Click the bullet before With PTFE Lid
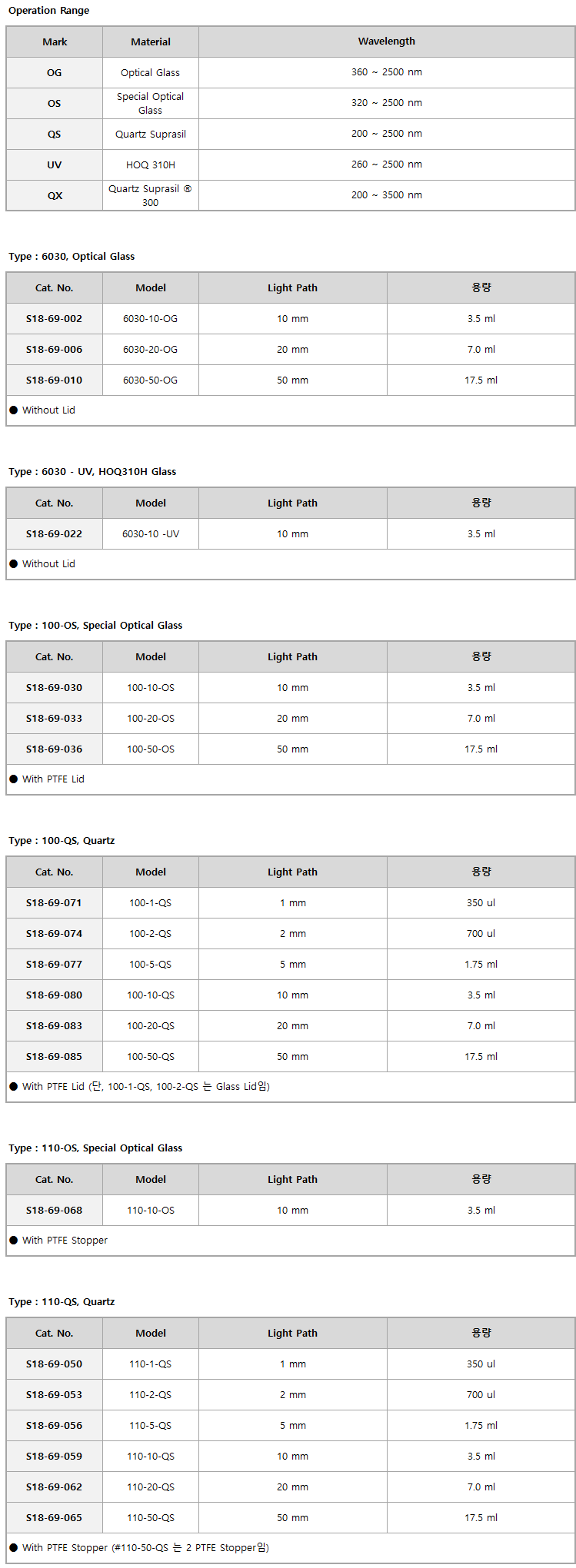The height and width of the screenshot is (1568, 576). [14, 779]
